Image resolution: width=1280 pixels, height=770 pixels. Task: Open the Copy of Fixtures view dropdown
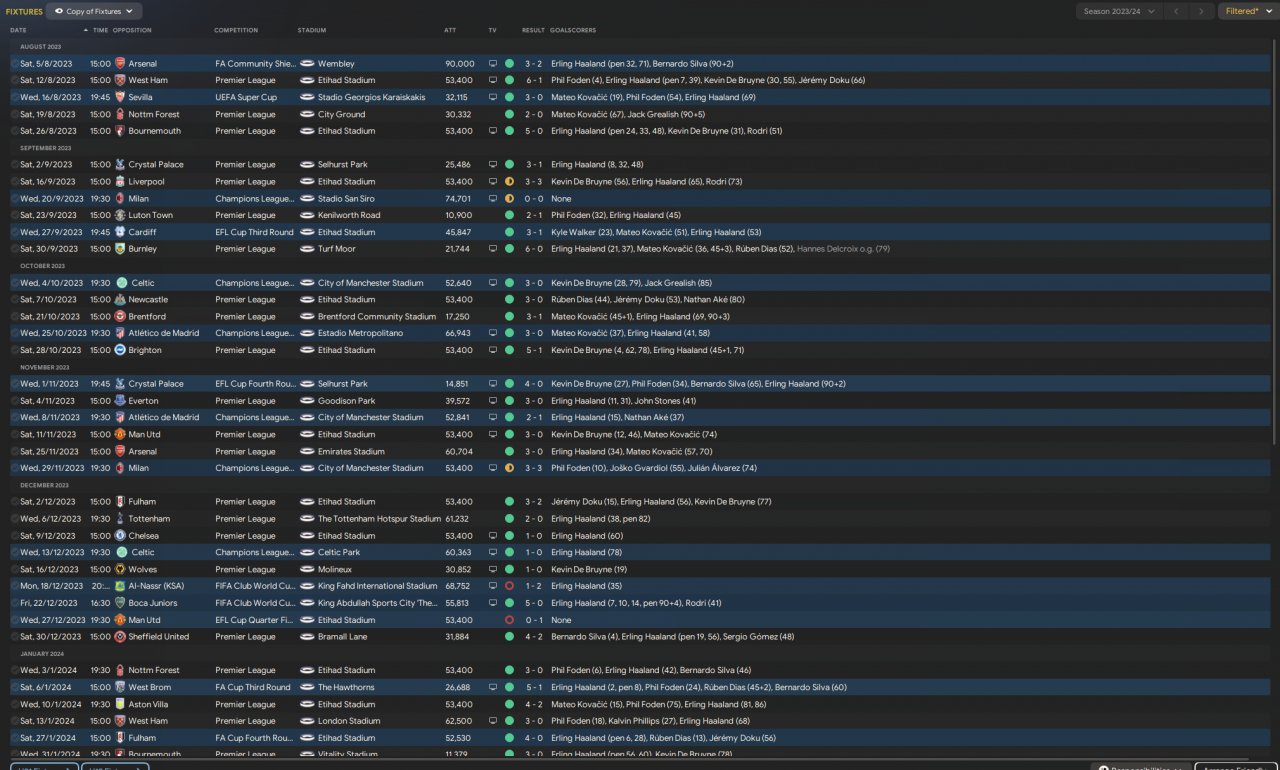tap(94, 11)
